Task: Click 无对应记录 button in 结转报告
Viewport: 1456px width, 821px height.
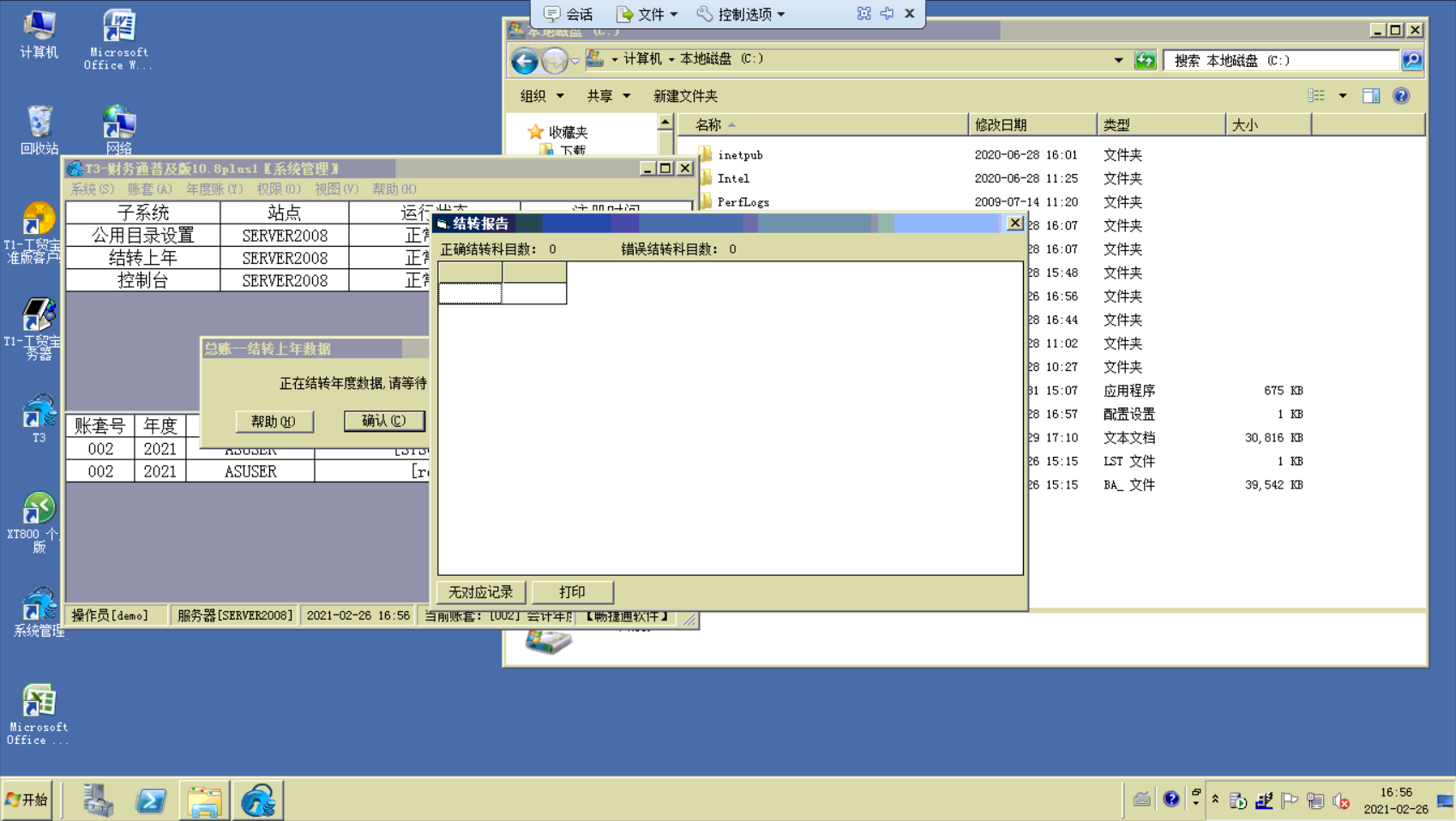Action: pos(480,592)
